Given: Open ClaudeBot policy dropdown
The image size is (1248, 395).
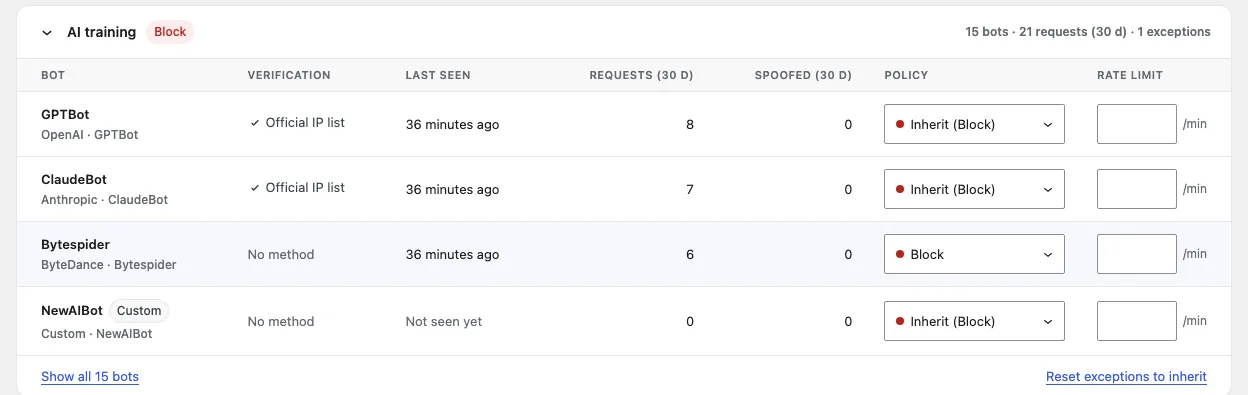Looking at the screenshot, I should (x=974, y=189).
